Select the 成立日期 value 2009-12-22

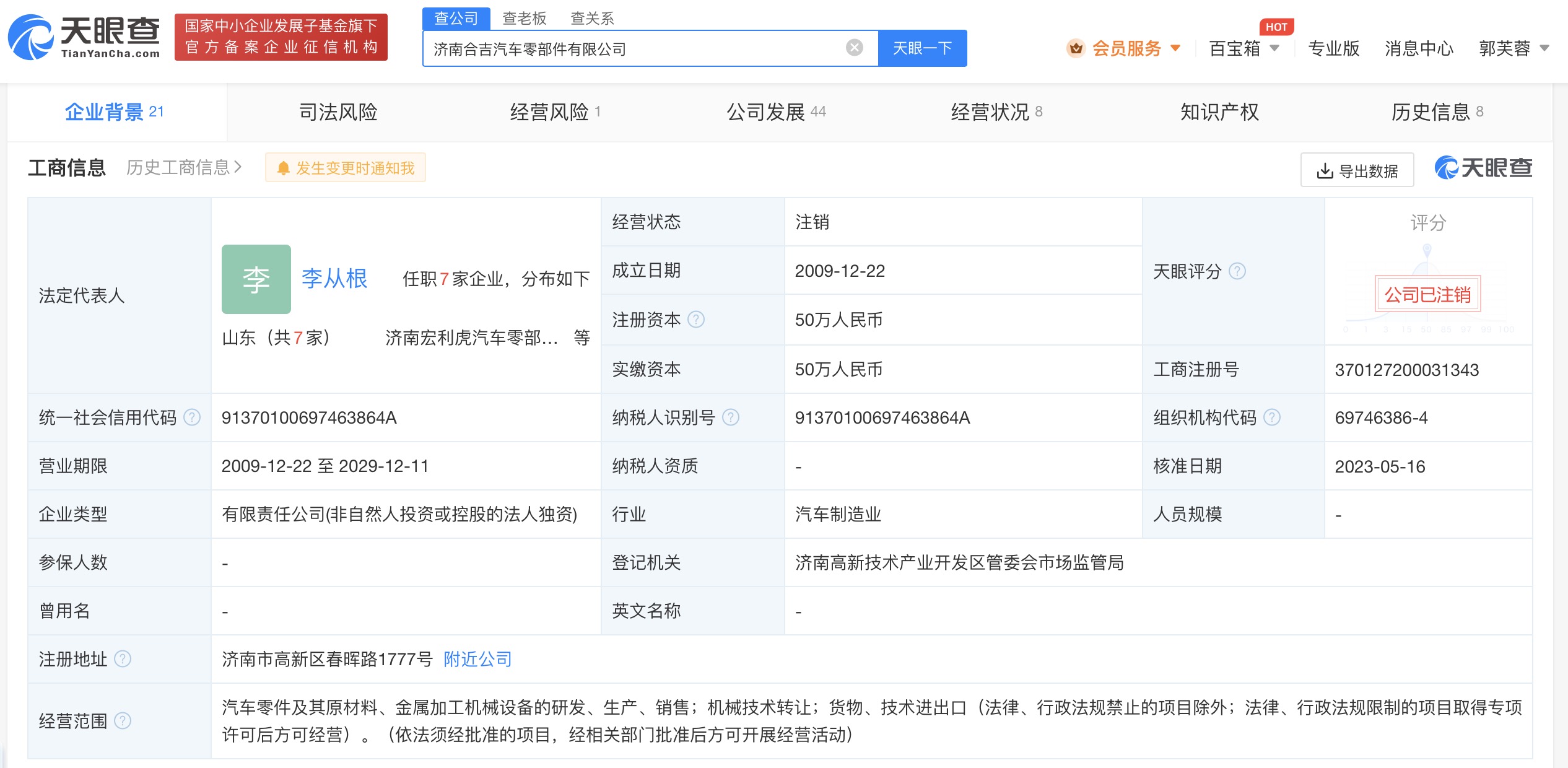click(x=840, y=271)
